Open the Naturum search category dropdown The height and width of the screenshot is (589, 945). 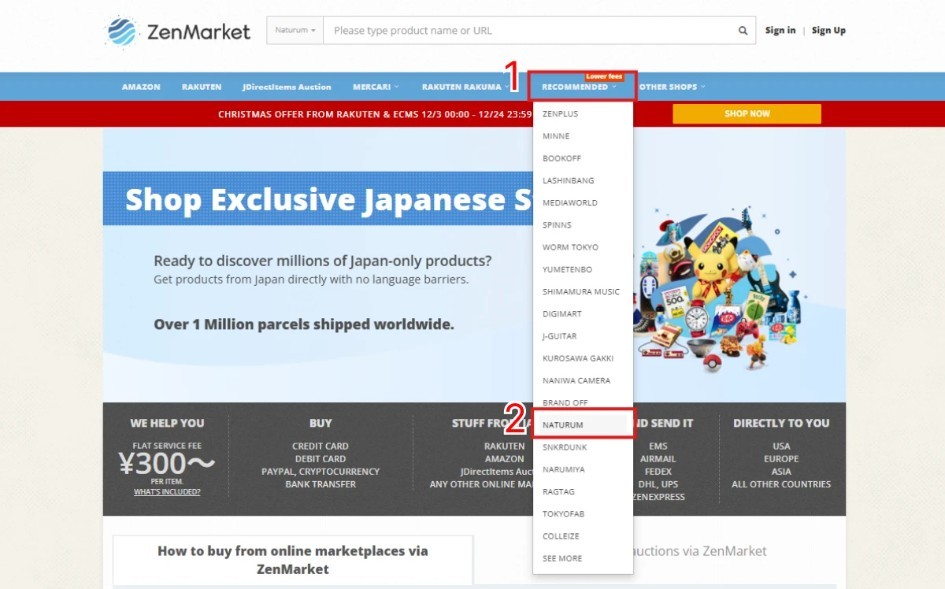click(x=295, y=30)
